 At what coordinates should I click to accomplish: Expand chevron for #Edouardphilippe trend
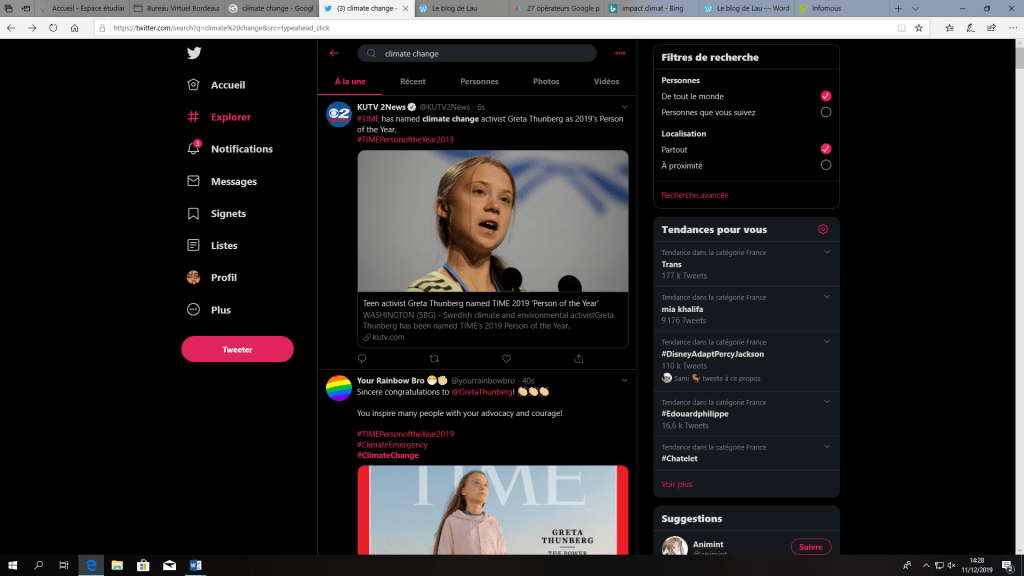(827, 402)
